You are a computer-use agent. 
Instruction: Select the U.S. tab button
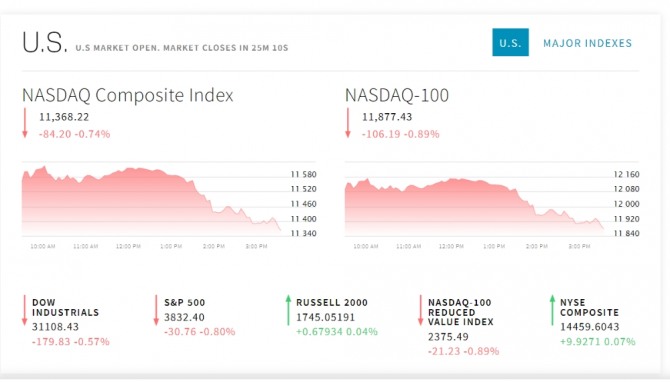click(x=510, y=42)
